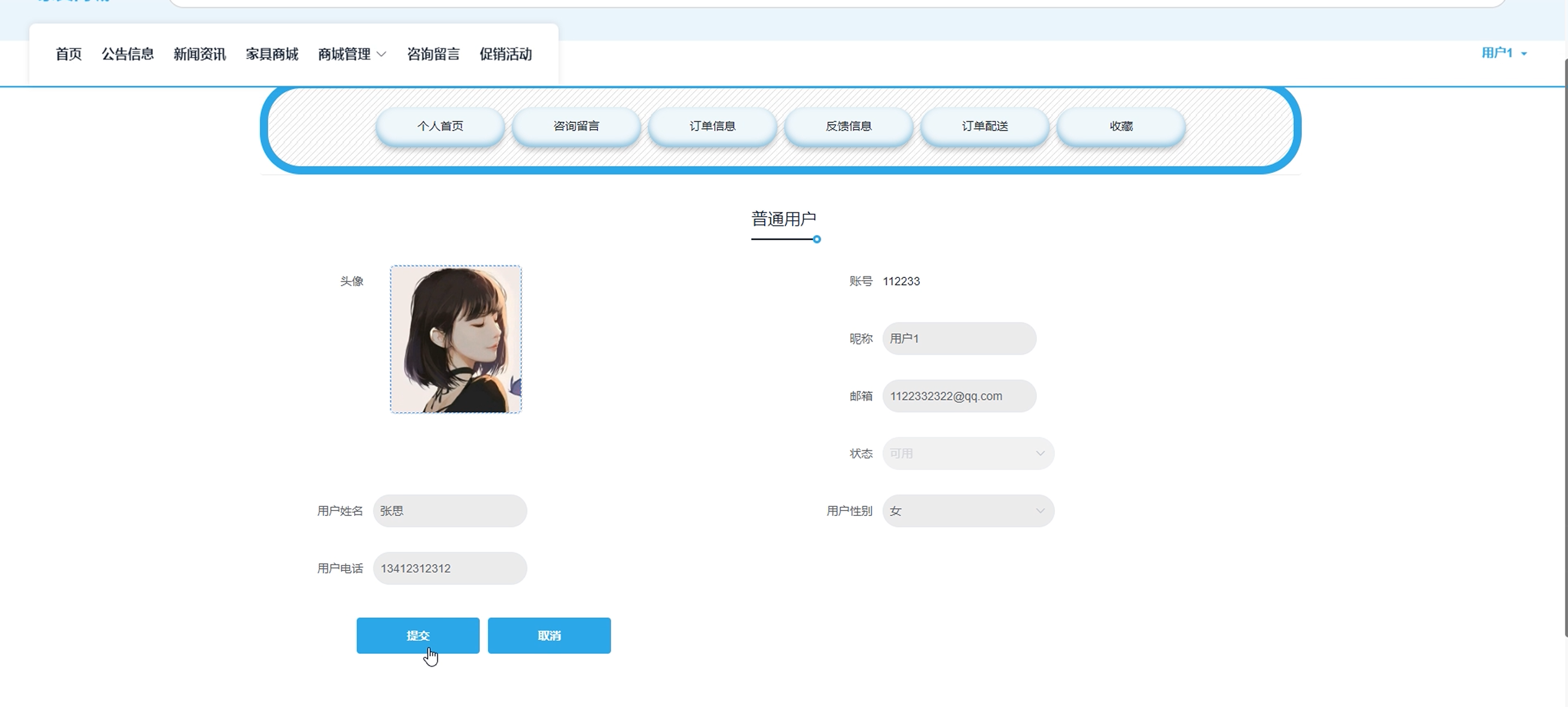This screenshot has height=707, width=1568.
Task: Open the 收藏 favorites tab
Action: [1120, 126]
